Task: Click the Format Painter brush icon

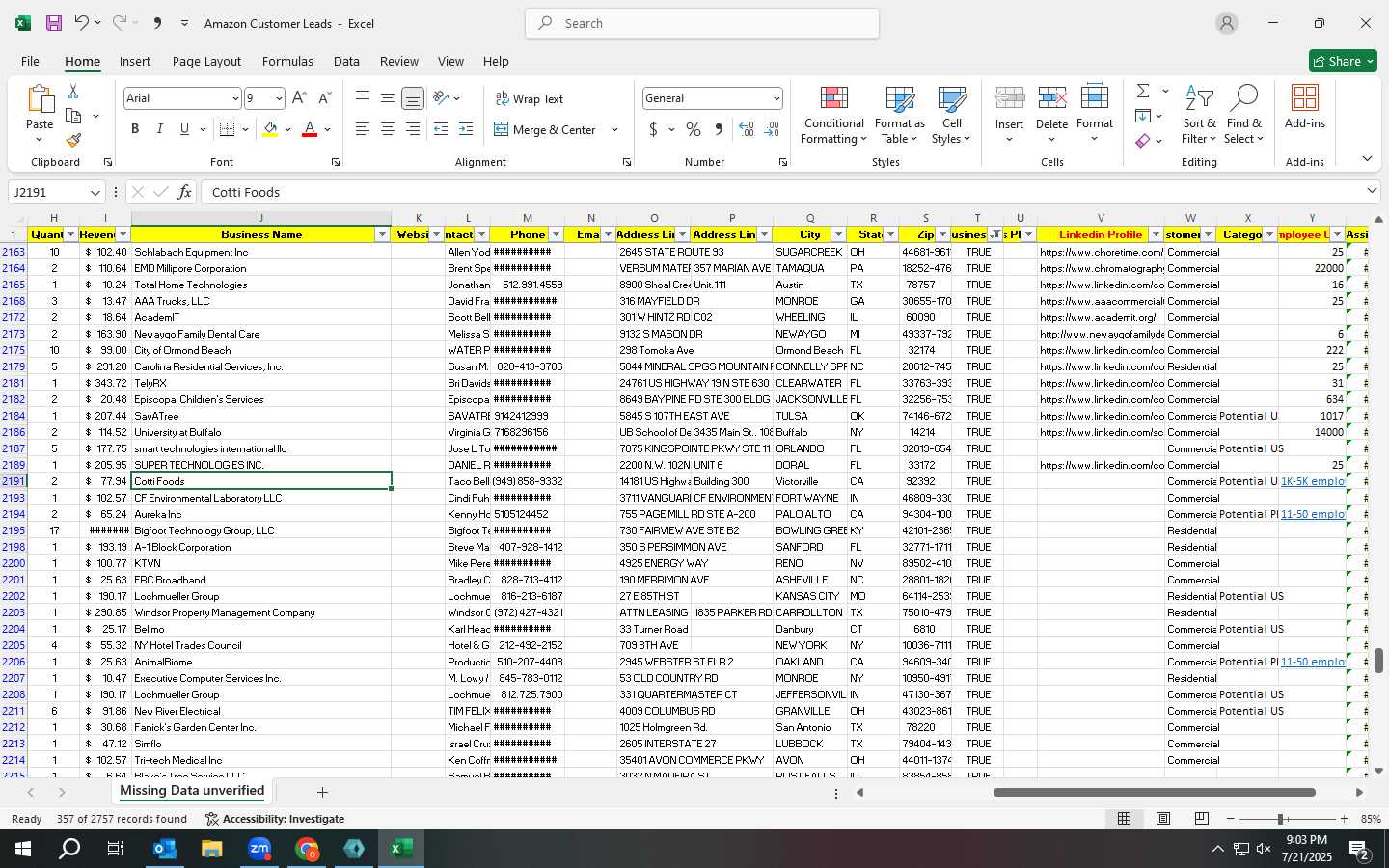Action: pos(73,141)
